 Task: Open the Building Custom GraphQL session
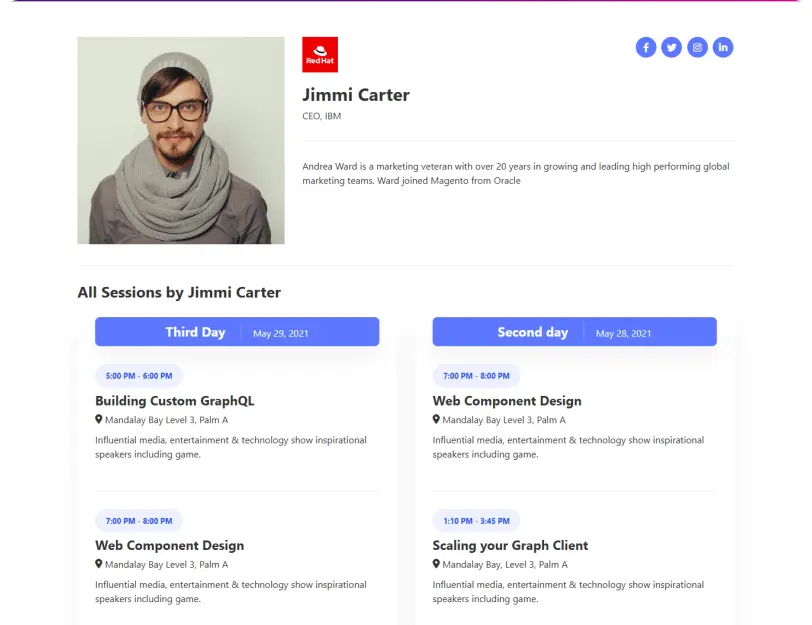175,401
